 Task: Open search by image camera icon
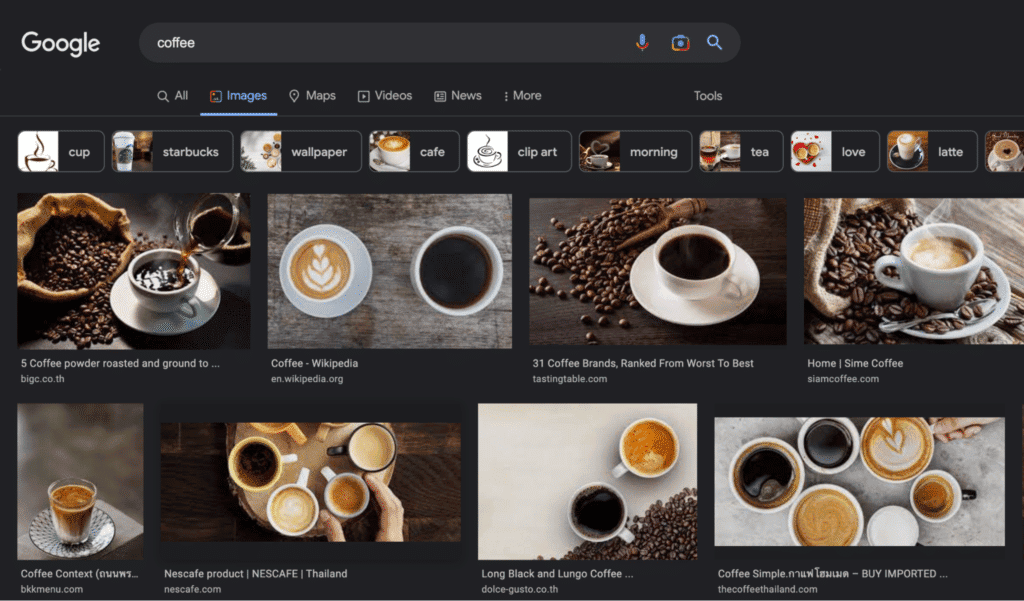pyautogui.click(x=679, y=42)
